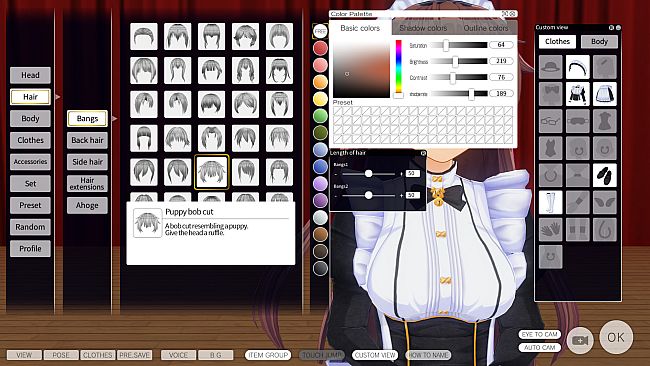The height and width of the screenshot is (366, 650).
Task: Open the Basic colors tab
Action: (360, 28)
